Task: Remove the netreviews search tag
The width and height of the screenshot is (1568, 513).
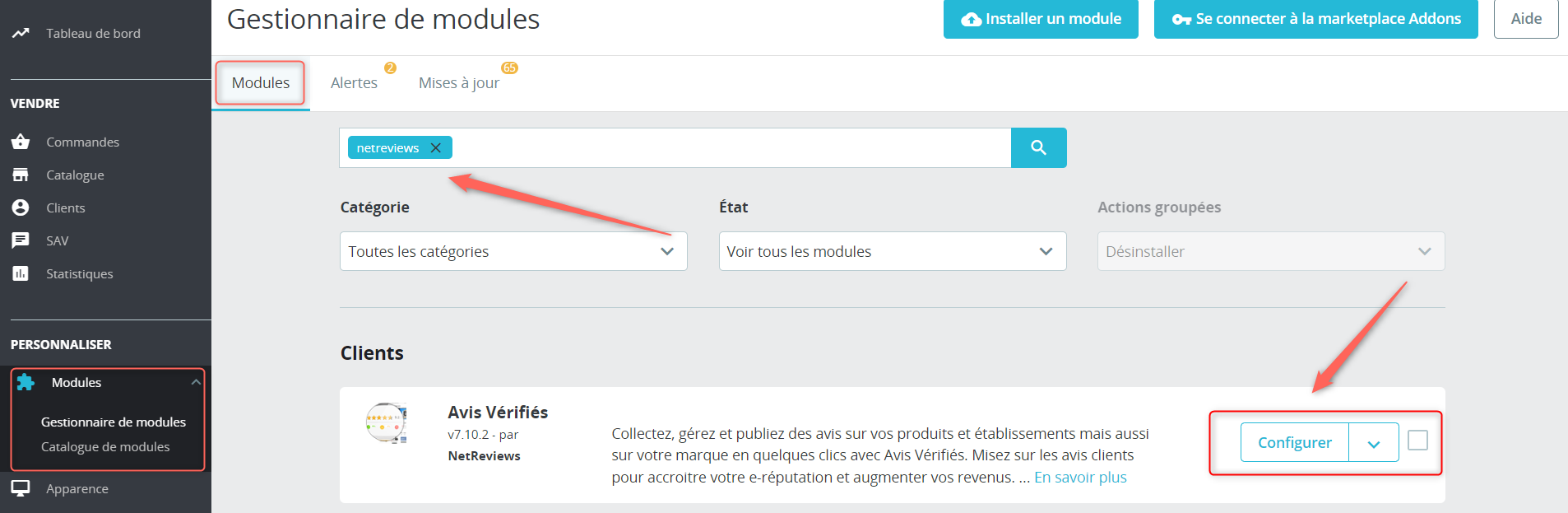Action: click(x=436, y=147)
